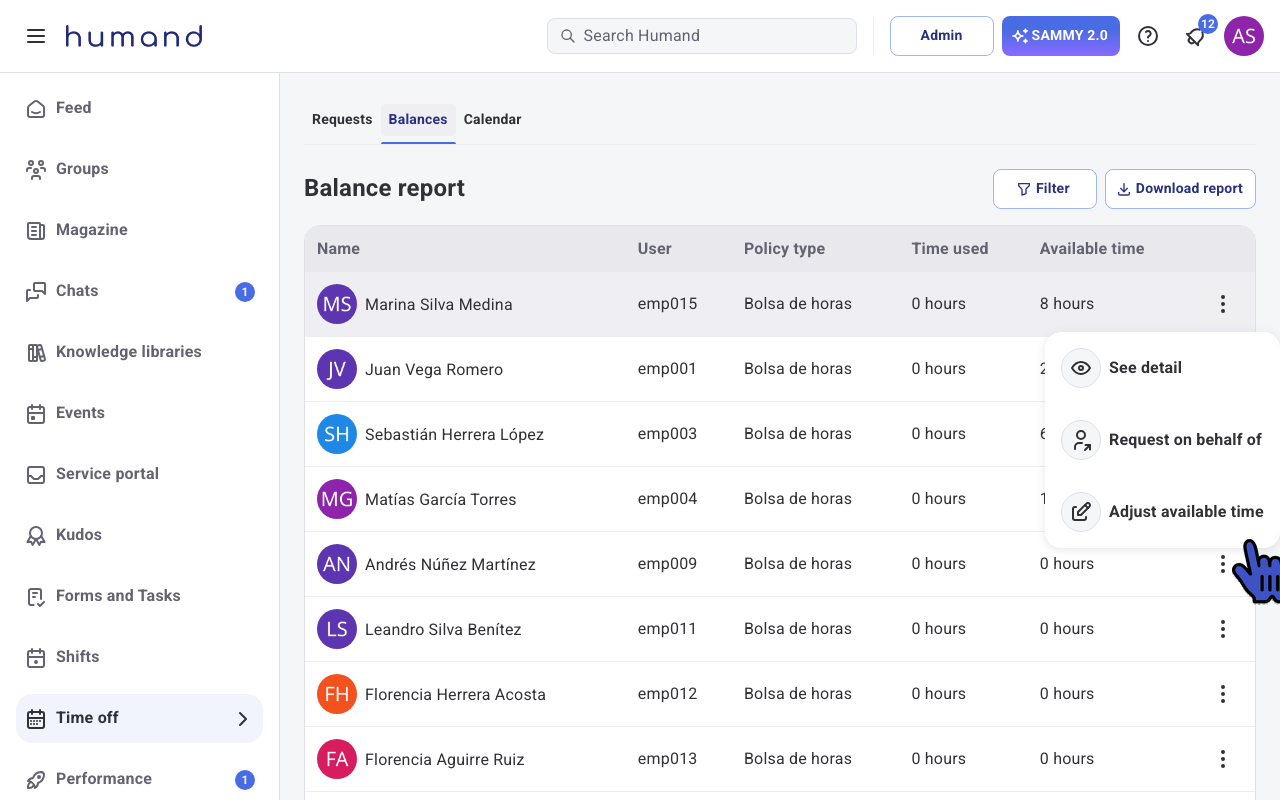
Task: Open Groups from the sidebar
Action: [x=139, y=169]
